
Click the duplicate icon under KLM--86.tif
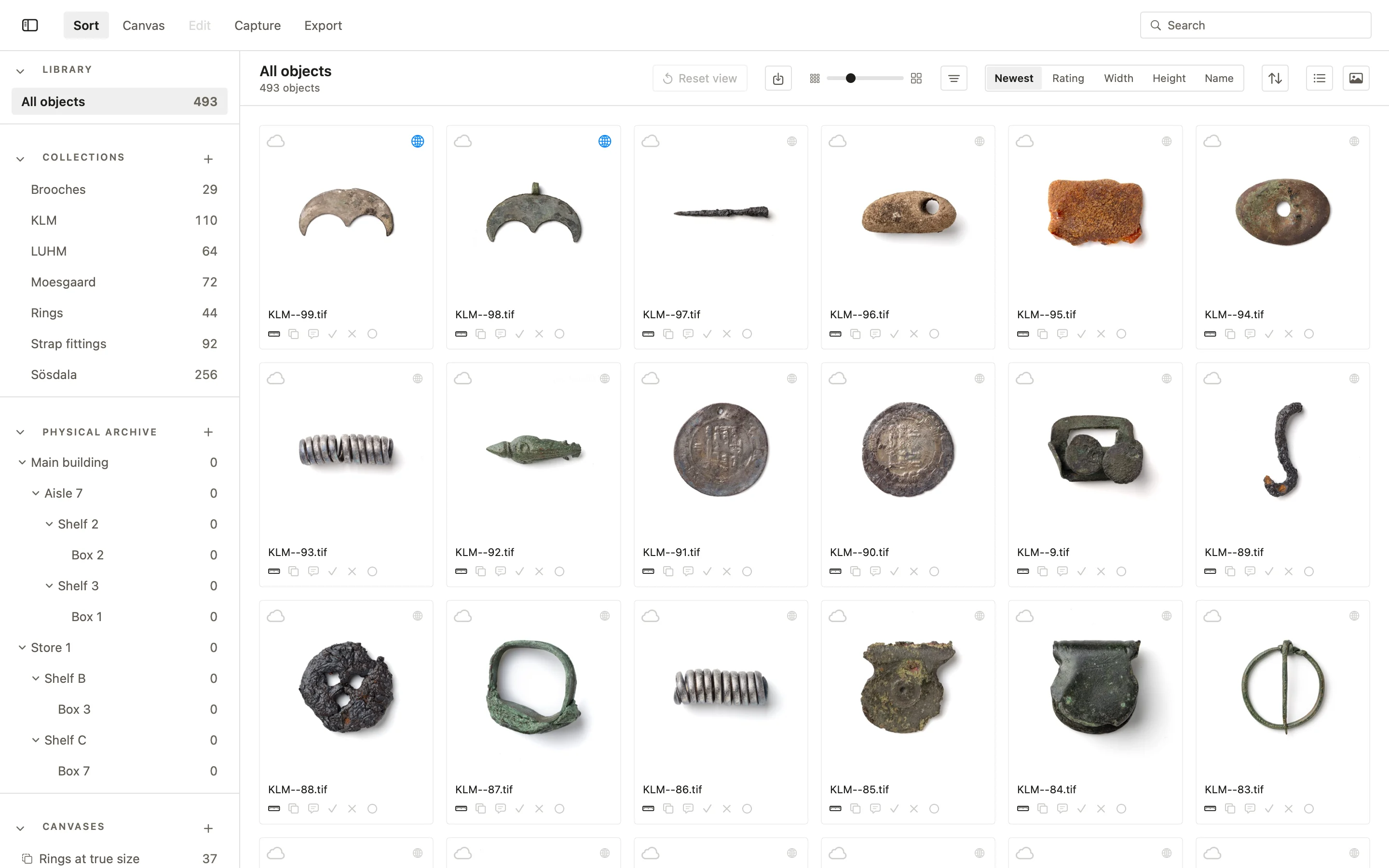(668, 808)
